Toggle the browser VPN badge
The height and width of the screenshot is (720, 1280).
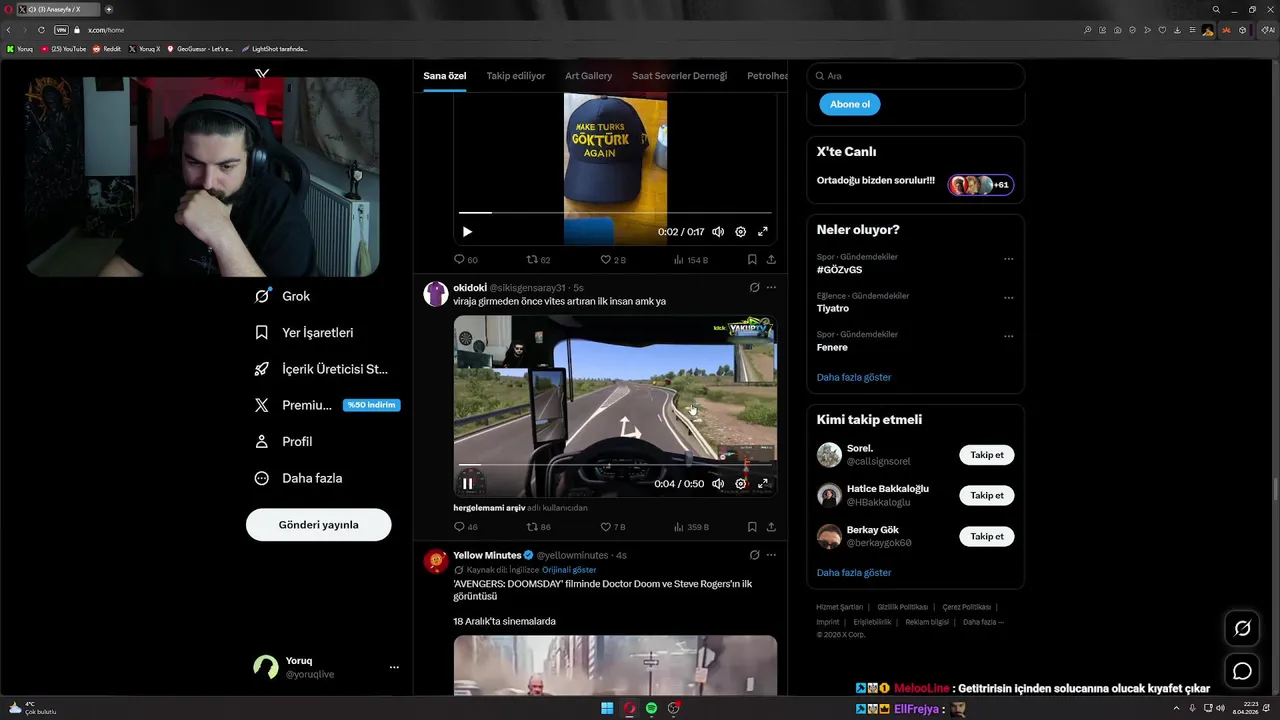pyautogui.click(x=61, y=30)
